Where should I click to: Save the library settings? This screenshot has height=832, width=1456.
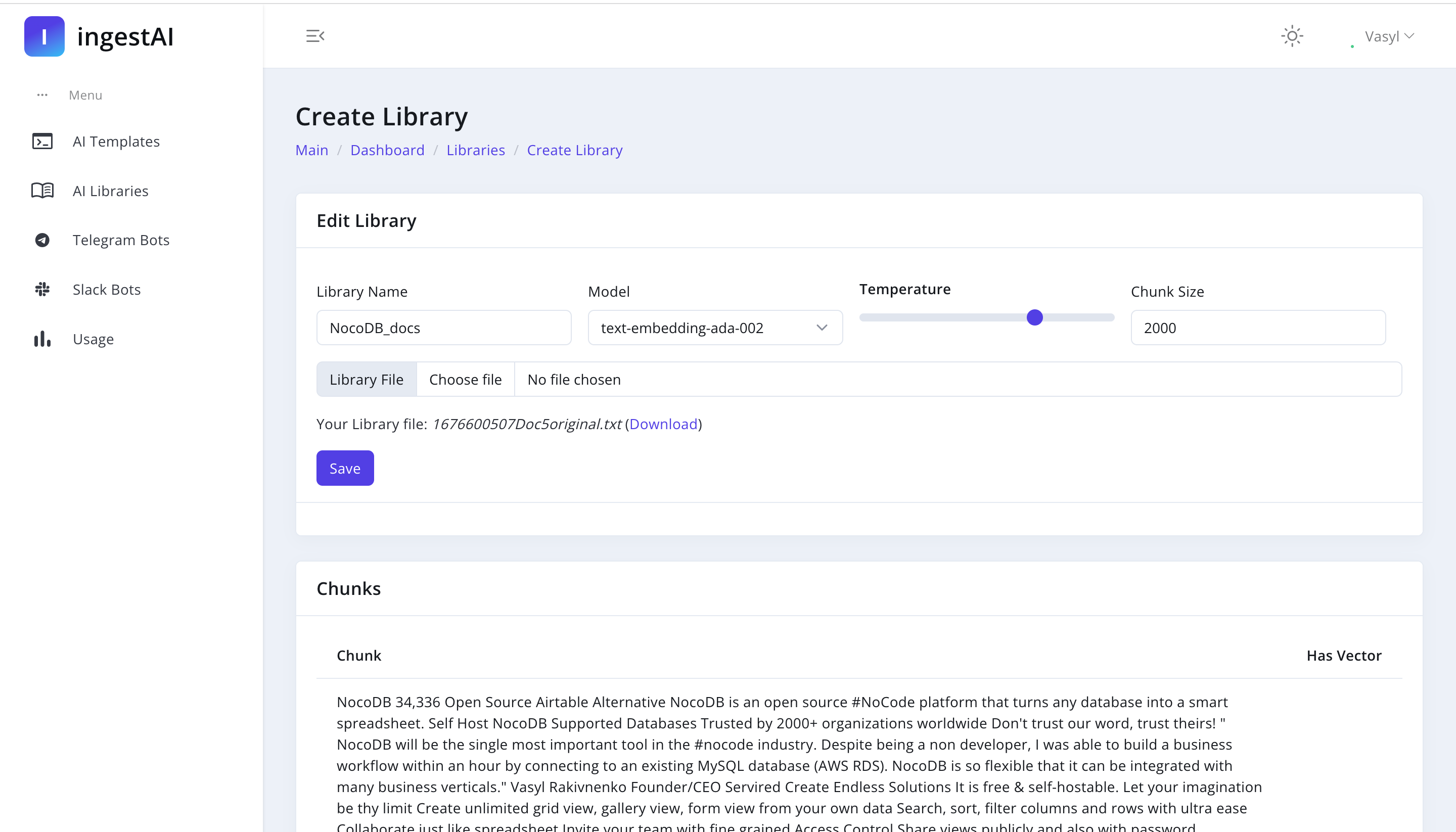[x=345, y=468]
